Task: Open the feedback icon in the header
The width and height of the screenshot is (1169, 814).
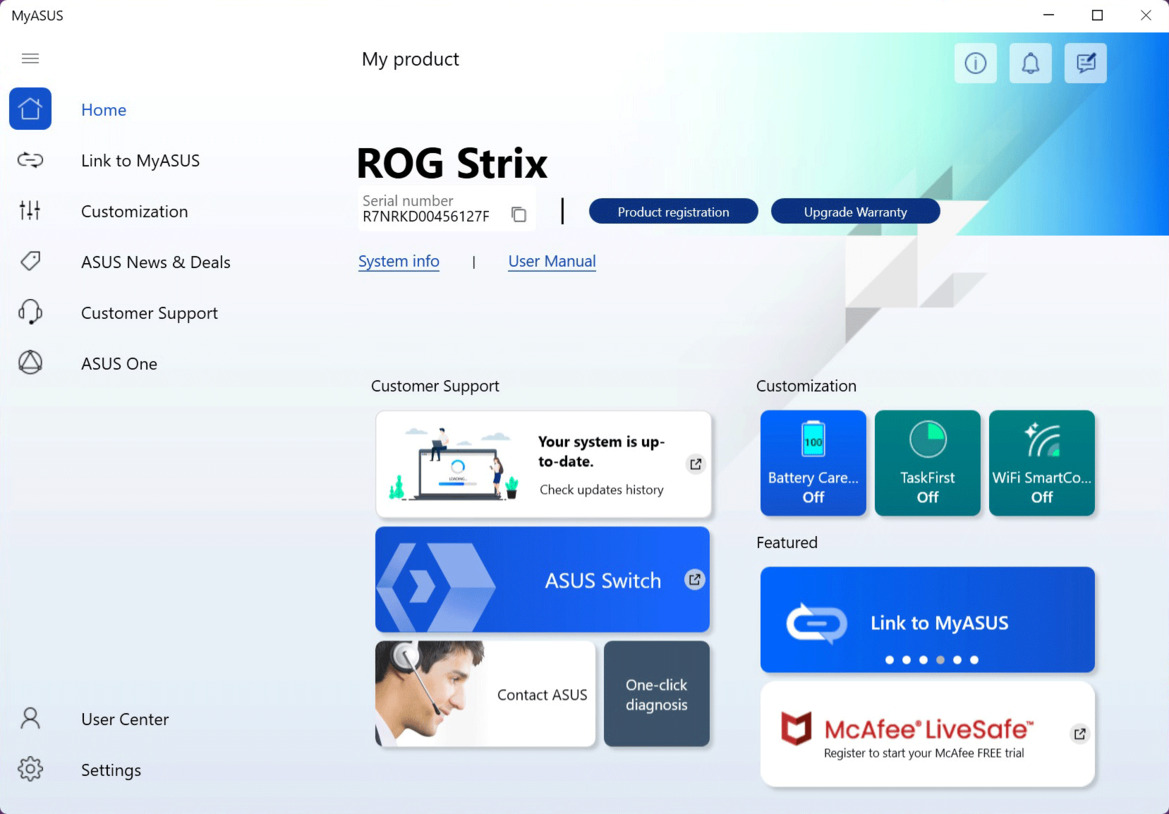Action: click(1086, 63)
